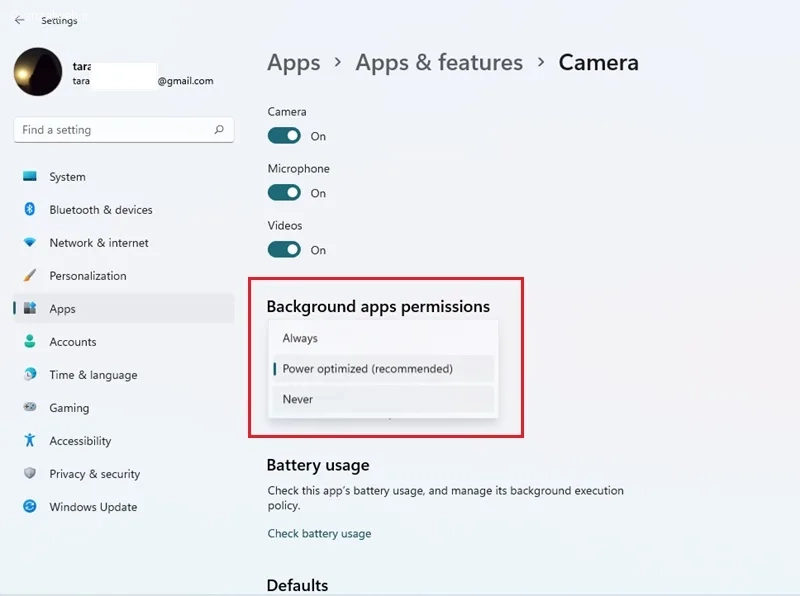Click the Accounts person icon
The image size is (800, 596).
[30, 342]
